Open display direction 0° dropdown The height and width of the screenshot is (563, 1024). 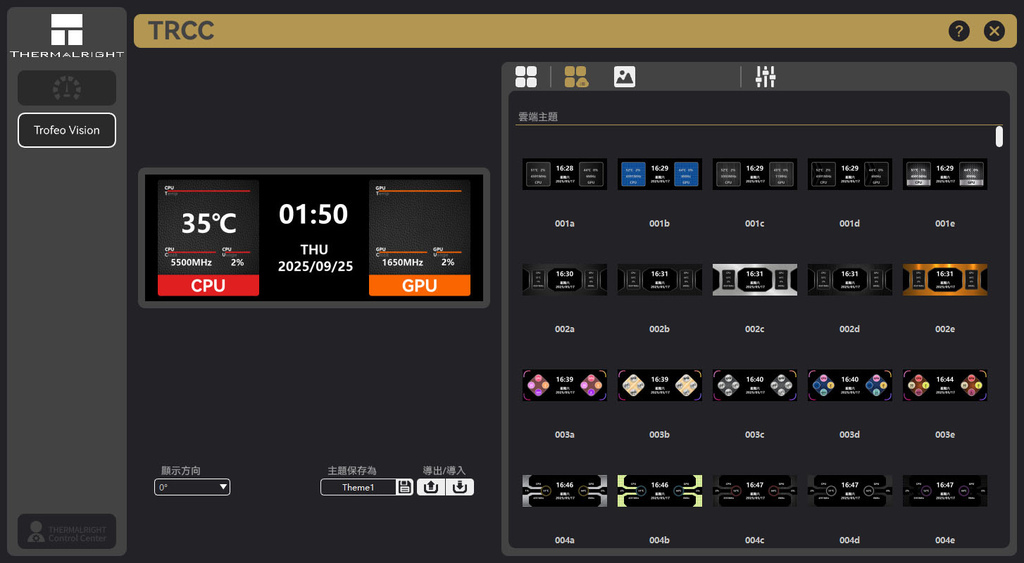(x=192, y=487)
